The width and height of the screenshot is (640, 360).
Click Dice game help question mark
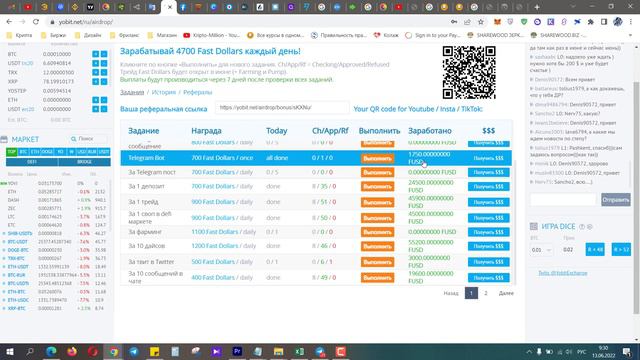[x=582, y=227]
